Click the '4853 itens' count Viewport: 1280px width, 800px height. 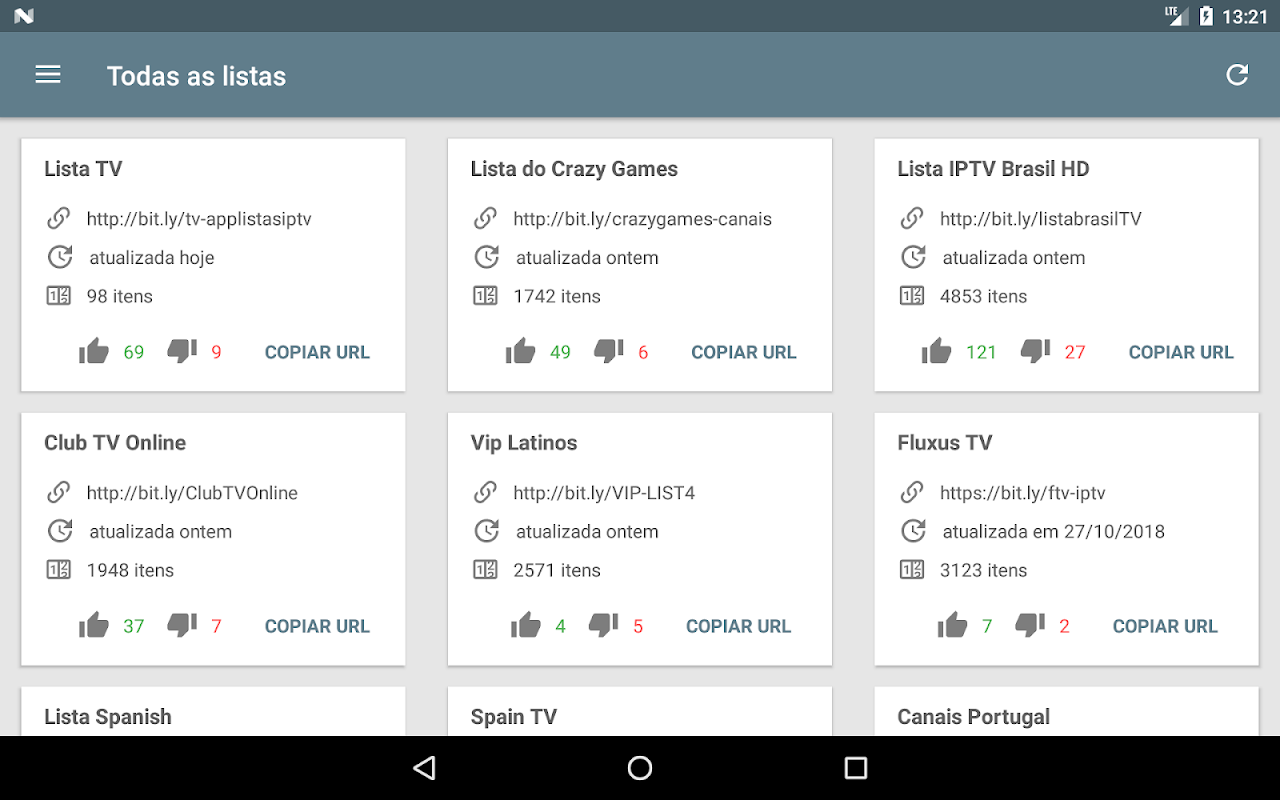[983, 297]
